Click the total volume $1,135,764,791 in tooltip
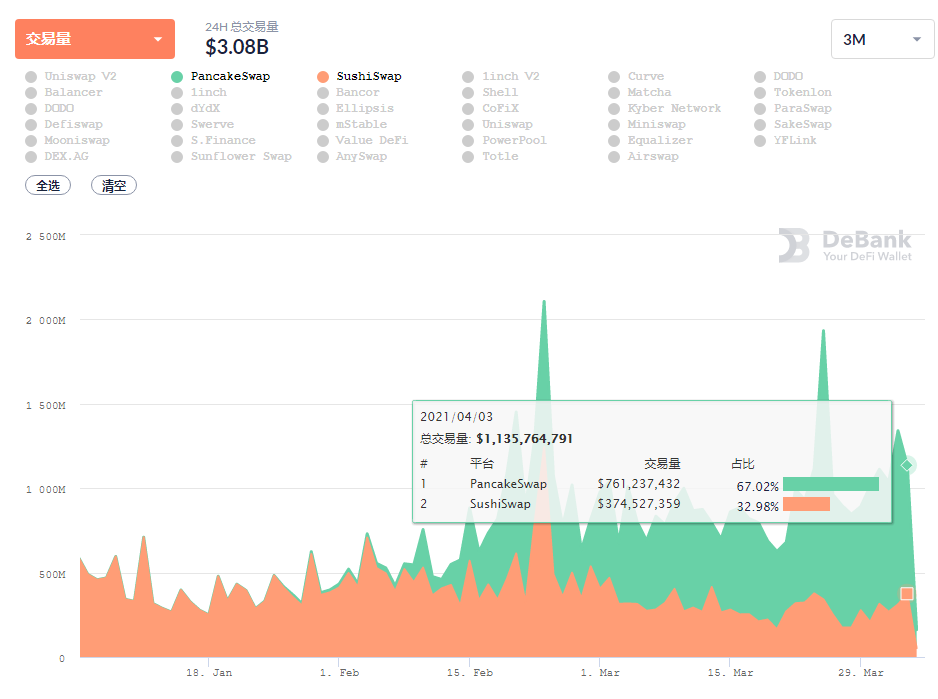938x699 pixels. (525, 439)
